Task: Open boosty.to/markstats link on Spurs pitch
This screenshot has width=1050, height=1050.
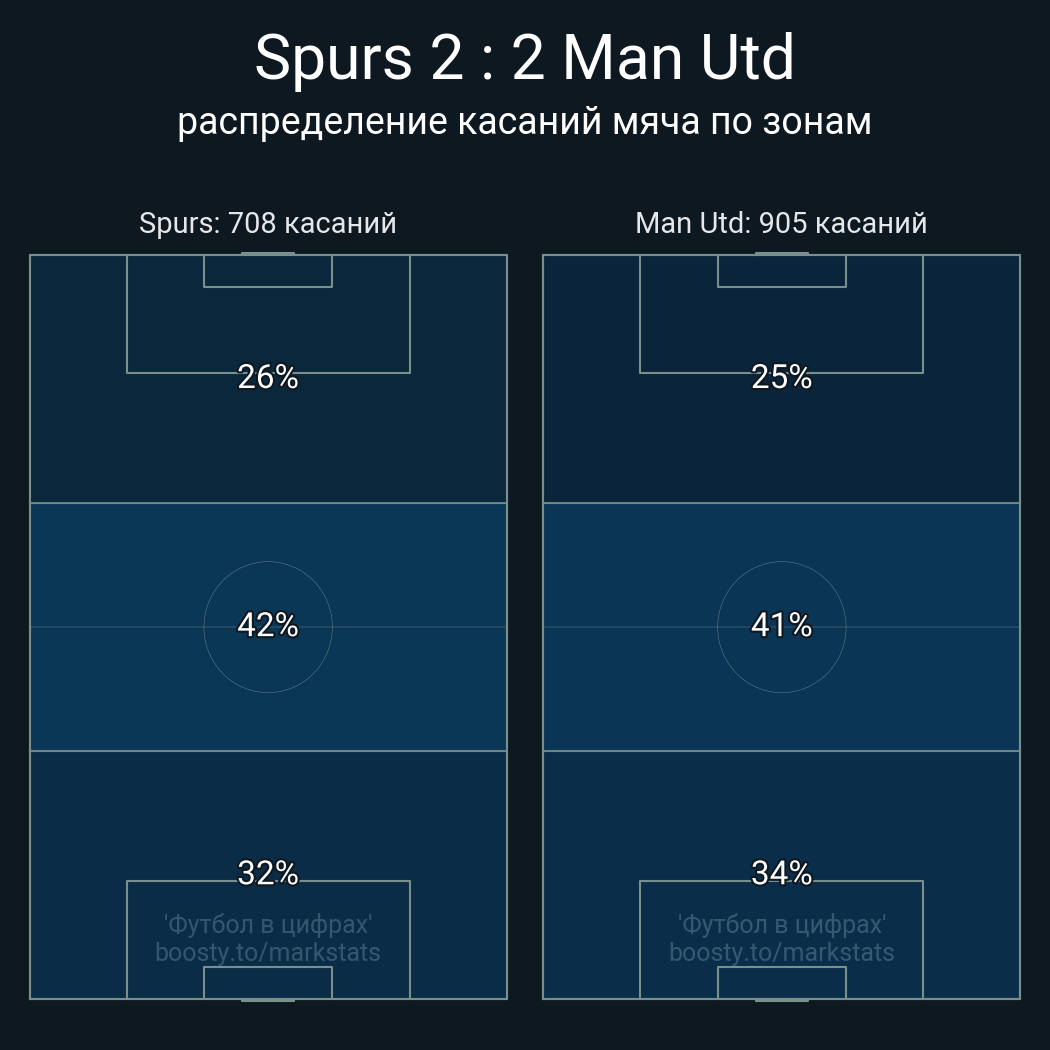Action: (x=268, y=953)
